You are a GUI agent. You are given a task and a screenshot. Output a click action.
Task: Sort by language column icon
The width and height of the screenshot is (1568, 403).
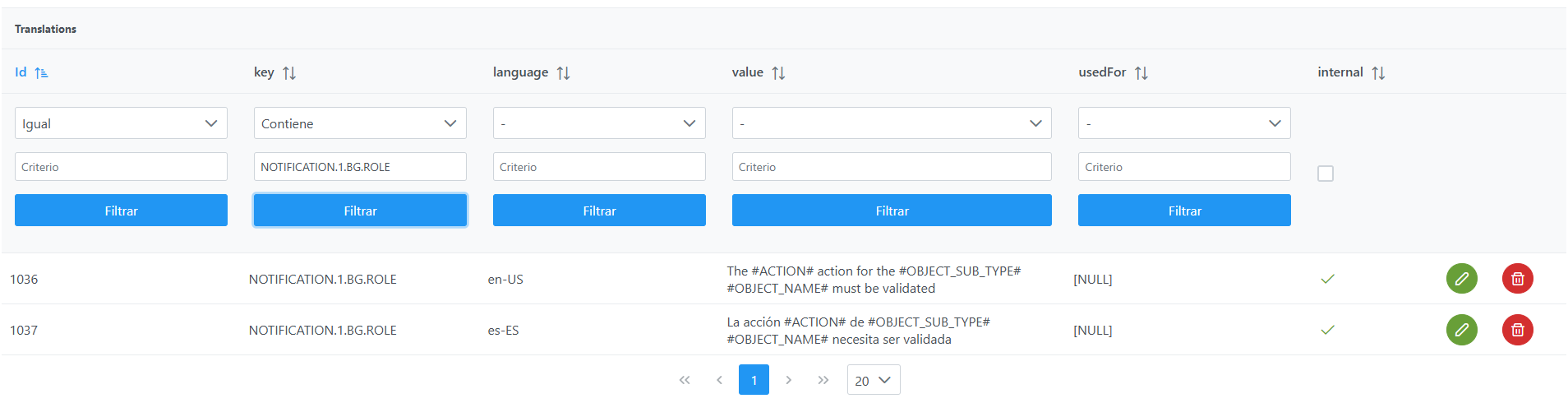563,73
